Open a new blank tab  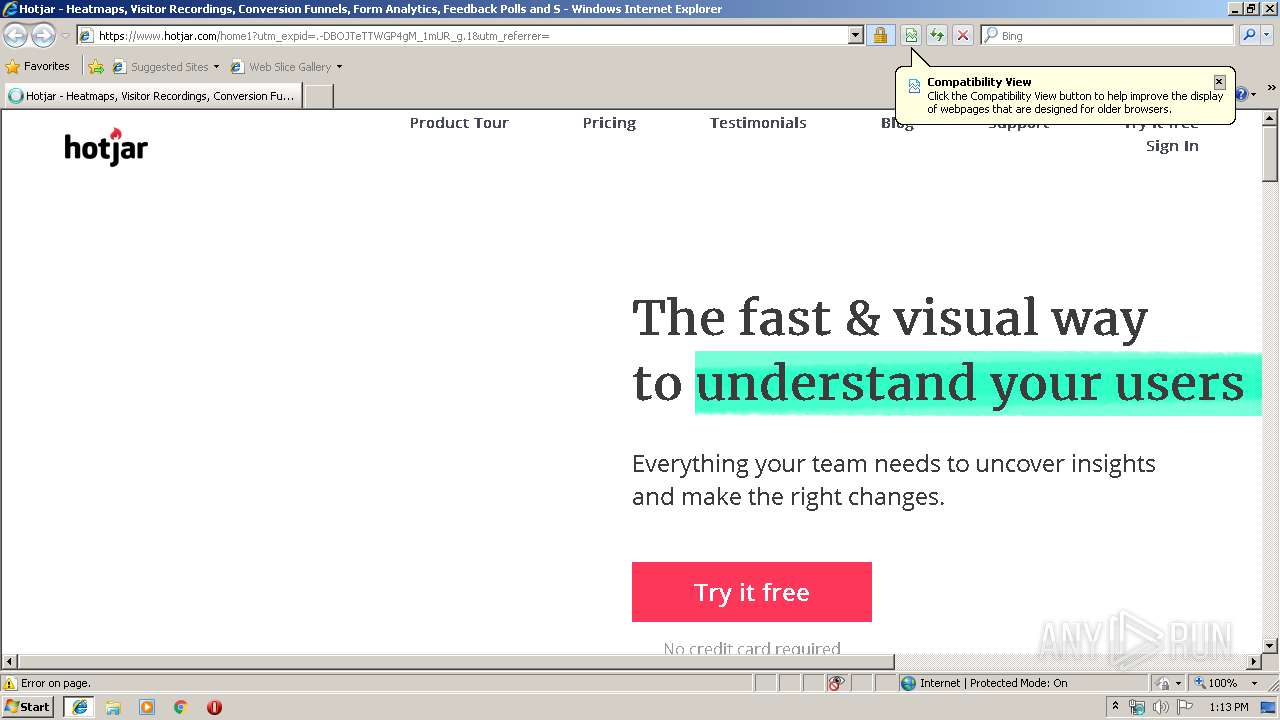pyautogui.click(x=318, y=96)
